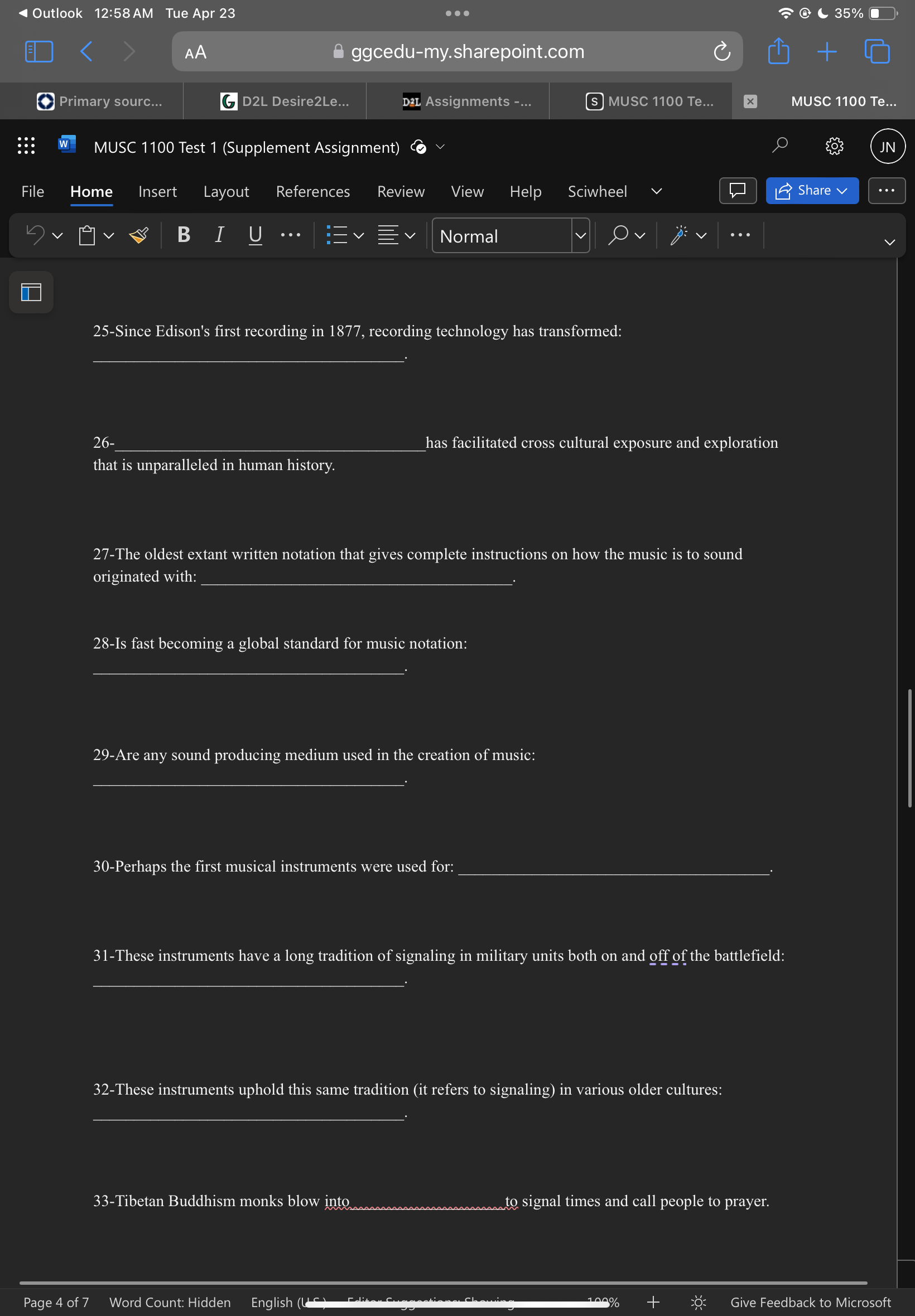Open the Word app launcher grid
This screenshot has width=915, height=1316.
point(26,146)
